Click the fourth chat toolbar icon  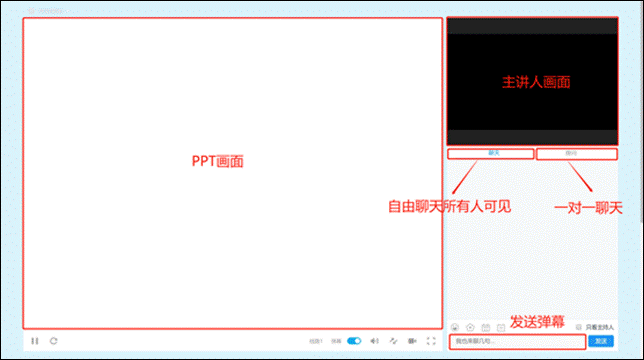click(x=501, y=328)
